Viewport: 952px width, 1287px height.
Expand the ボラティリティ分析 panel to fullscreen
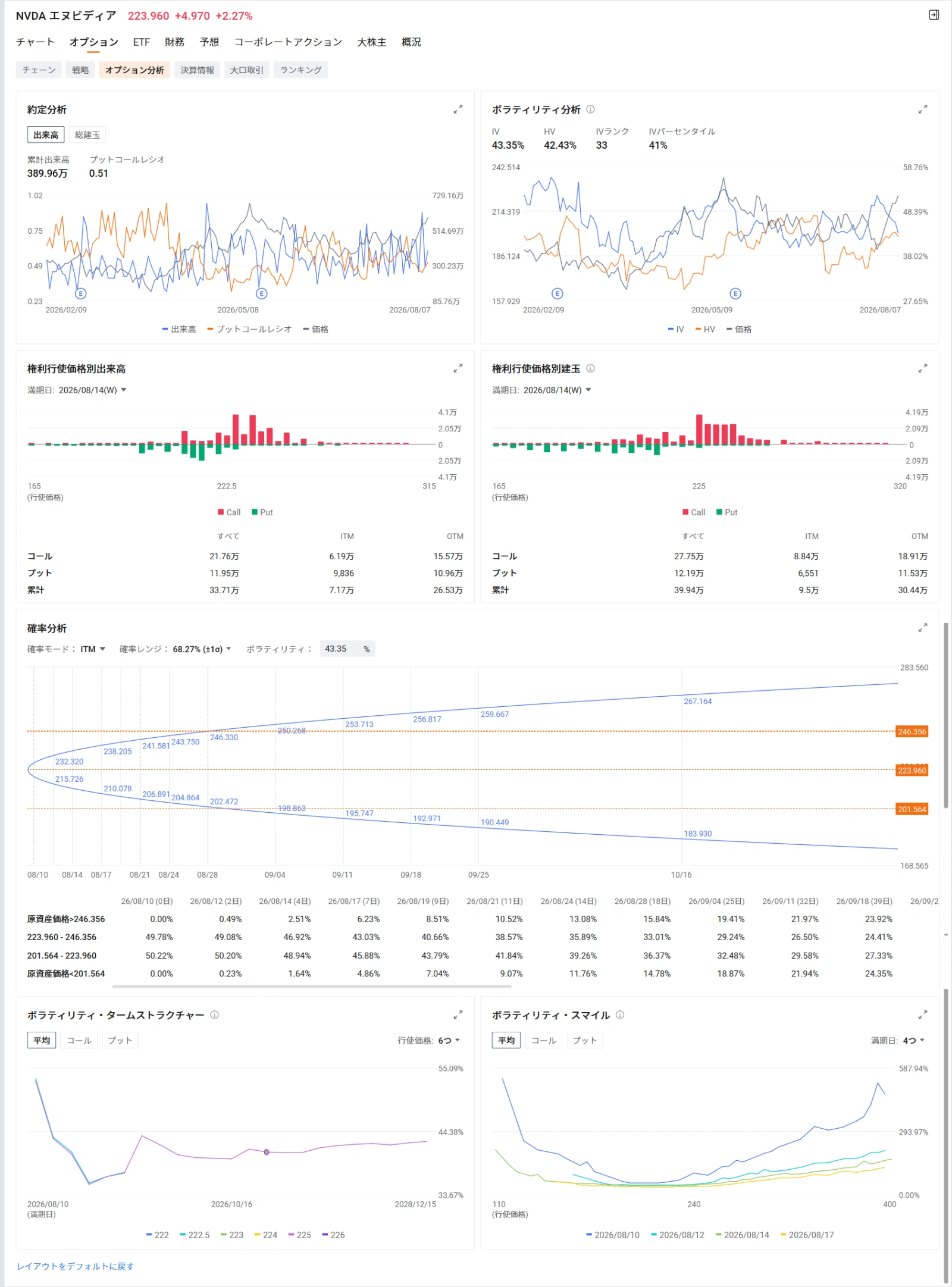point(922,109)
